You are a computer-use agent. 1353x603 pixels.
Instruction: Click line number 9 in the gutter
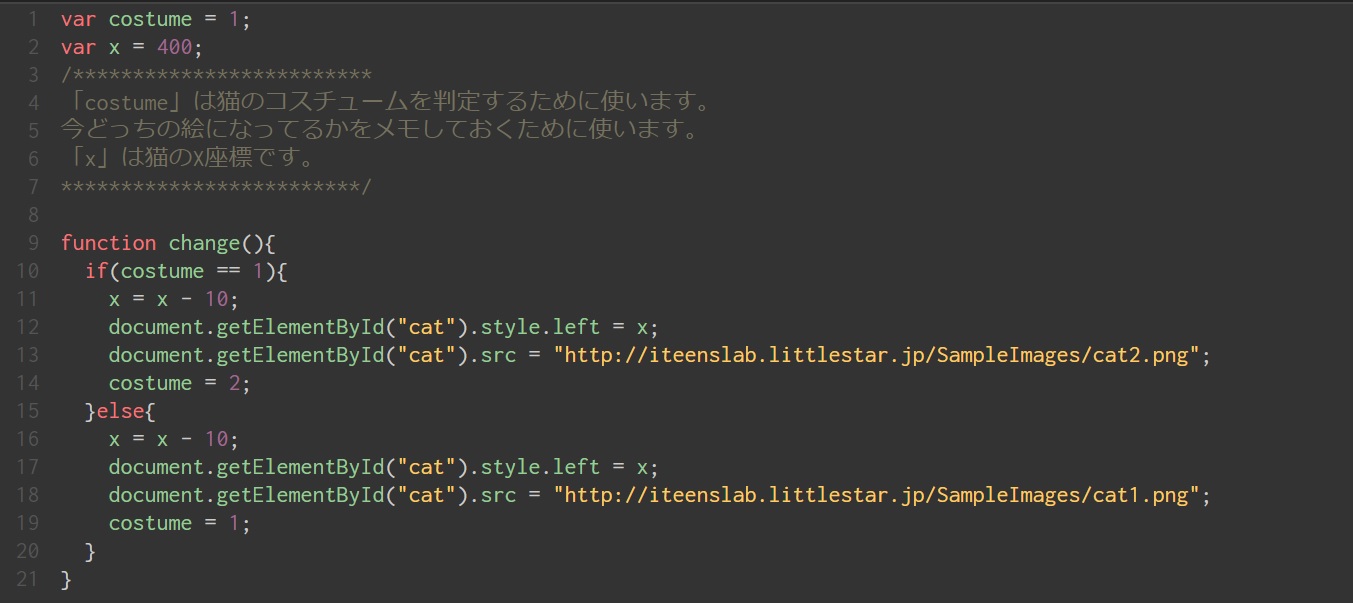[x=33, y=243]
